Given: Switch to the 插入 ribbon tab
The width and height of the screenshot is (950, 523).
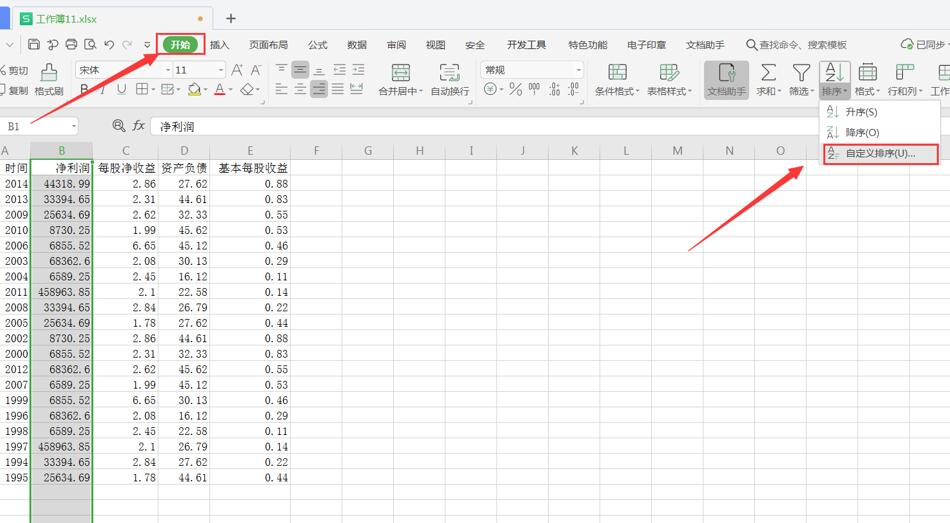Looking at the screenshot, I should click(x=219, y=45).
